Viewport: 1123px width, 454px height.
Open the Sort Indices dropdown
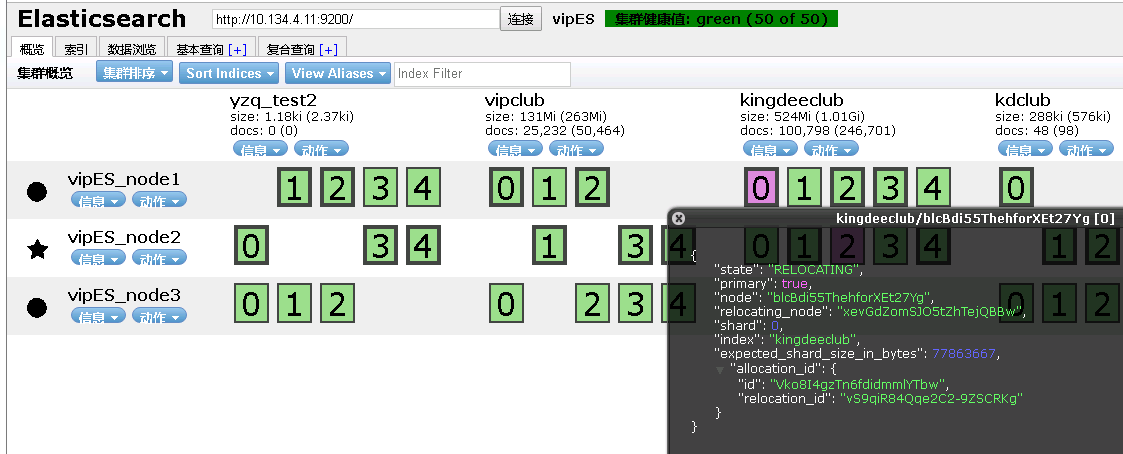229,73
